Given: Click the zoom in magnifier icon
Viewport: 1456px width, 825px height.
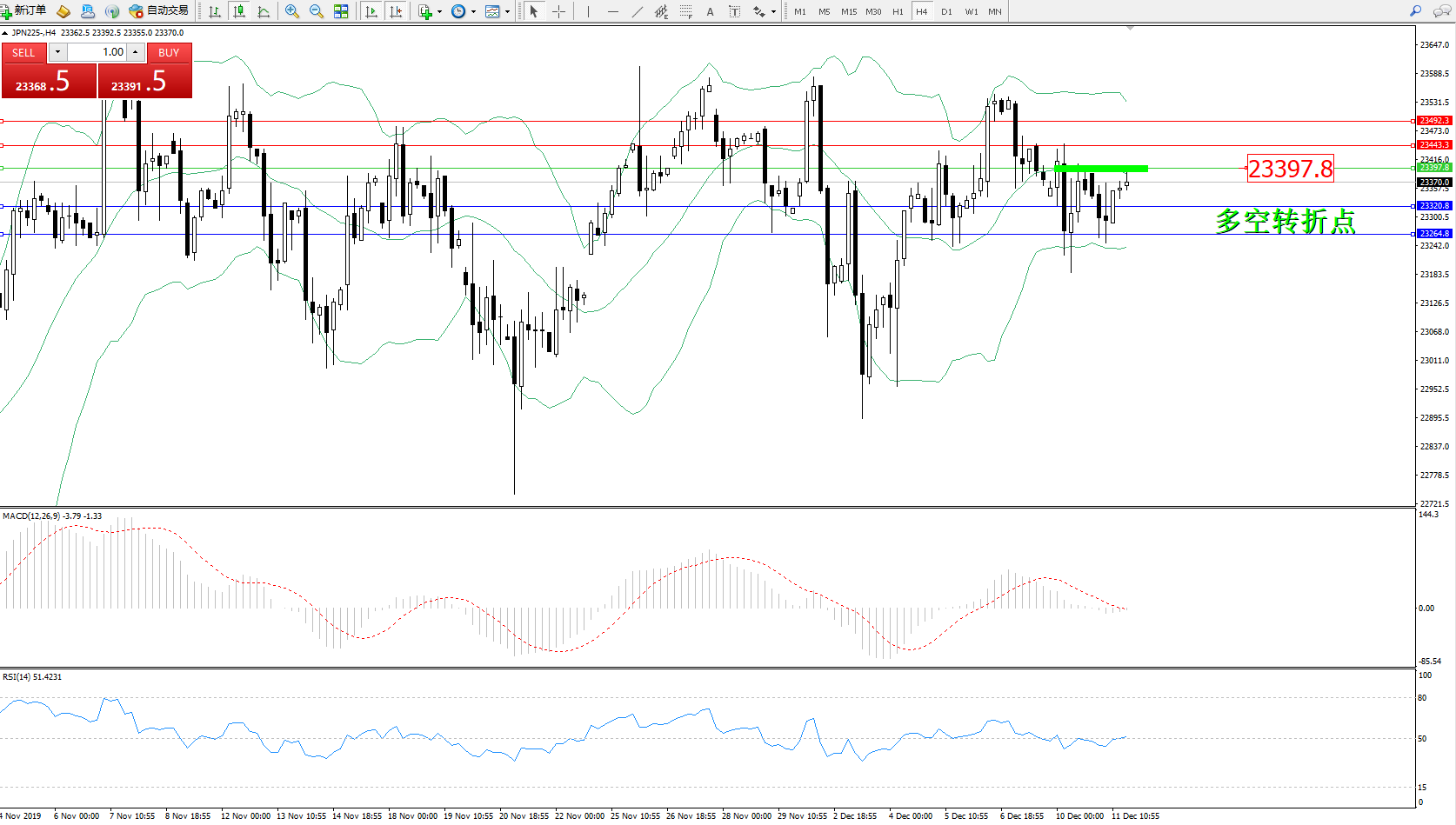Looking at the screenshot, I should (x=292, y=11).
